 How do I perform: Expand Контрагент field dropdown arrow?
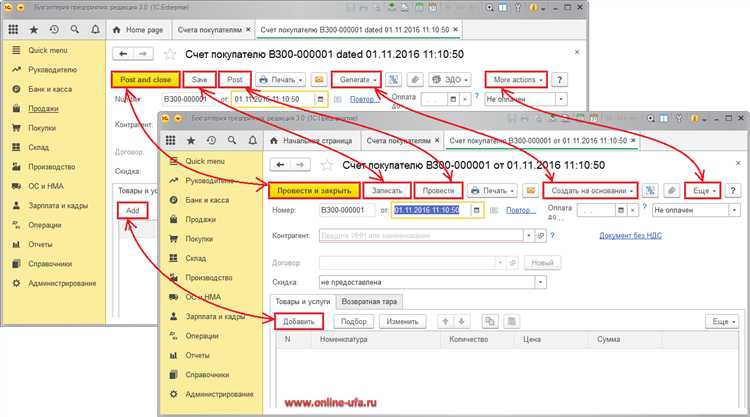tap(529, 236)
